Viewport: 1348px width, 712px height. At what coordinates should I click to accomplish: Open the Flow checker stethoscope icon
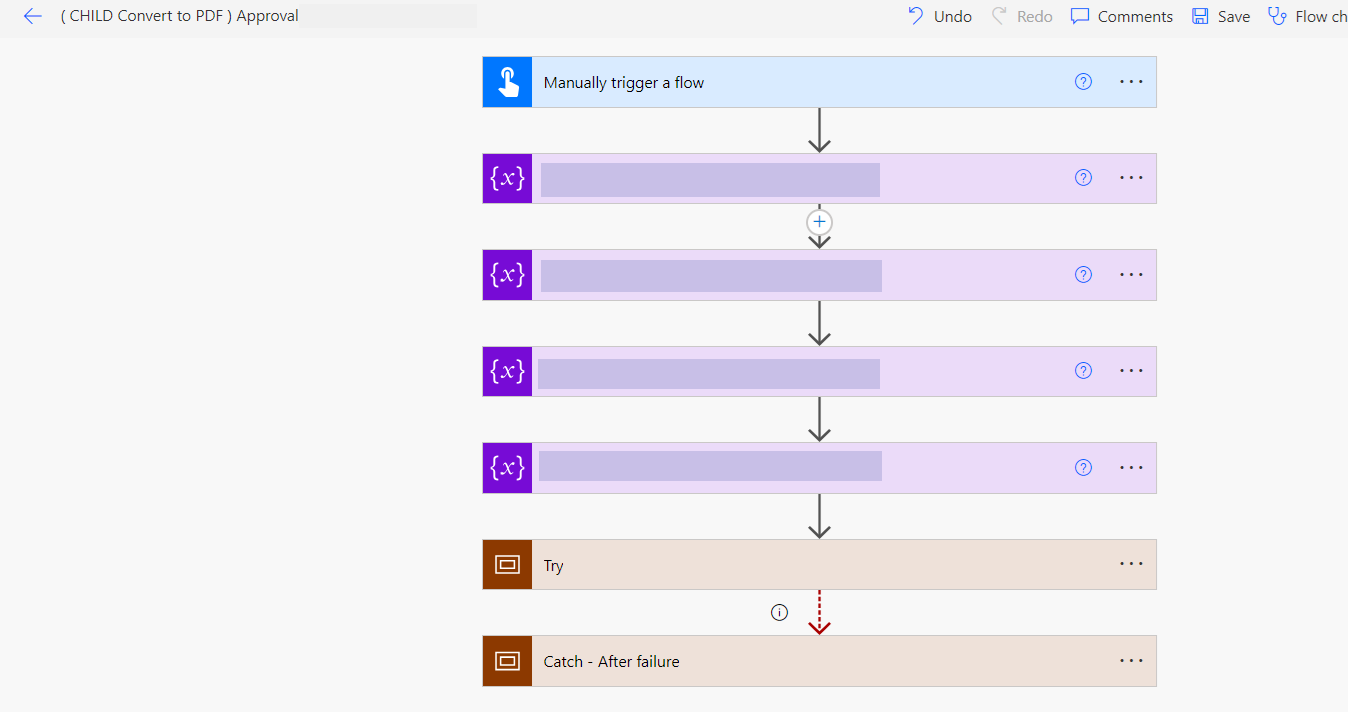1277,16
